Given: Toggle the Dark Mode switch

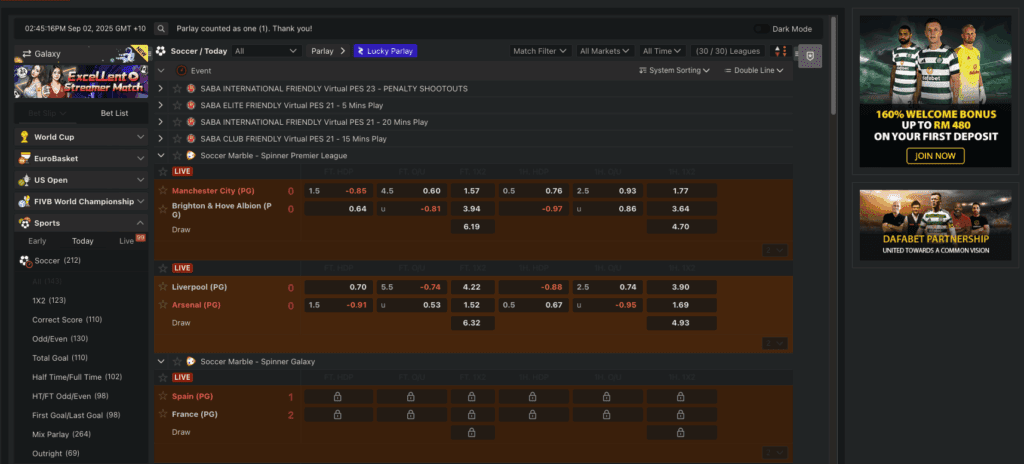Looking at the screenshot, I should [x=761, y=29].
